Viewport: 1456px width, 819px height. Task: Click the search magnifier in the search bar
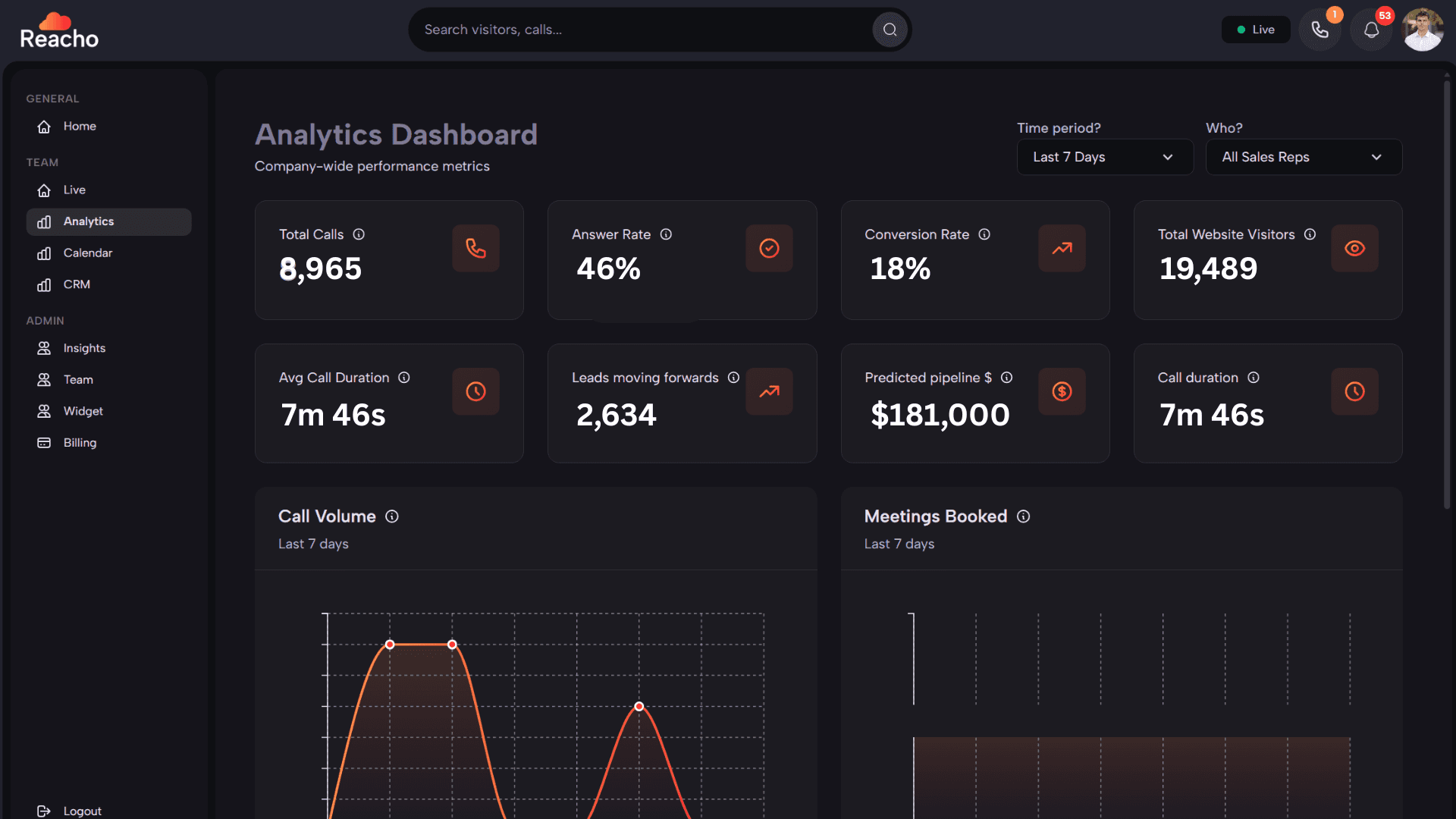(890, 30)
